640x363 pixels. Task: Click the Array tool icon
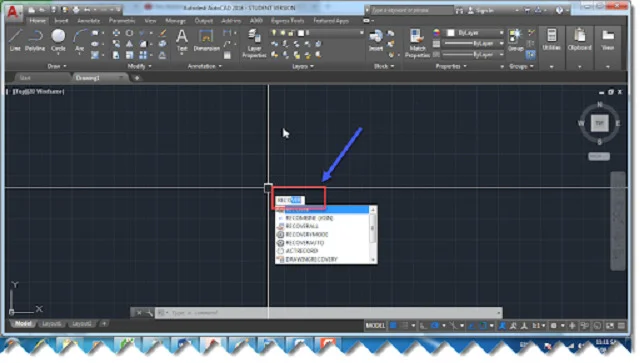143,55
